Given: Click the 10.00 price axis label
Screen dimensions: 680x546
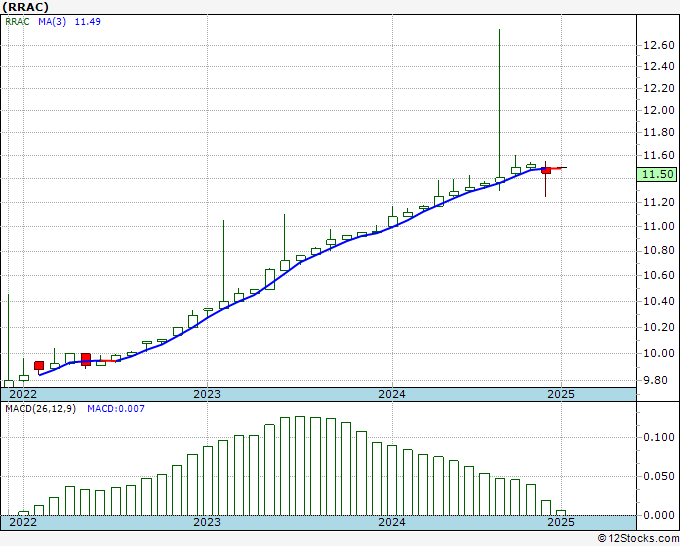Looking at the screenshot, I should point(656,354).
